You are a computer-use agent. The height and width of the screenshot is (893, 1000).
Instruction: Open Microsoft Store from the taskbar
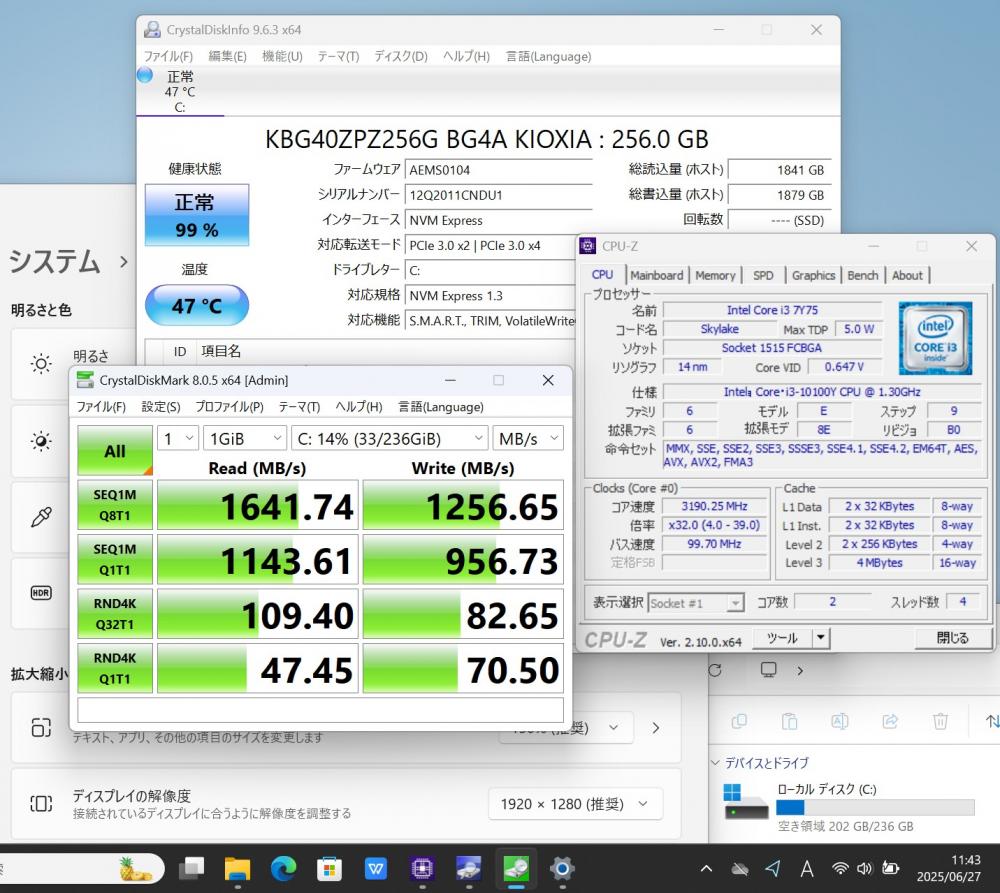tap(329, 868)
